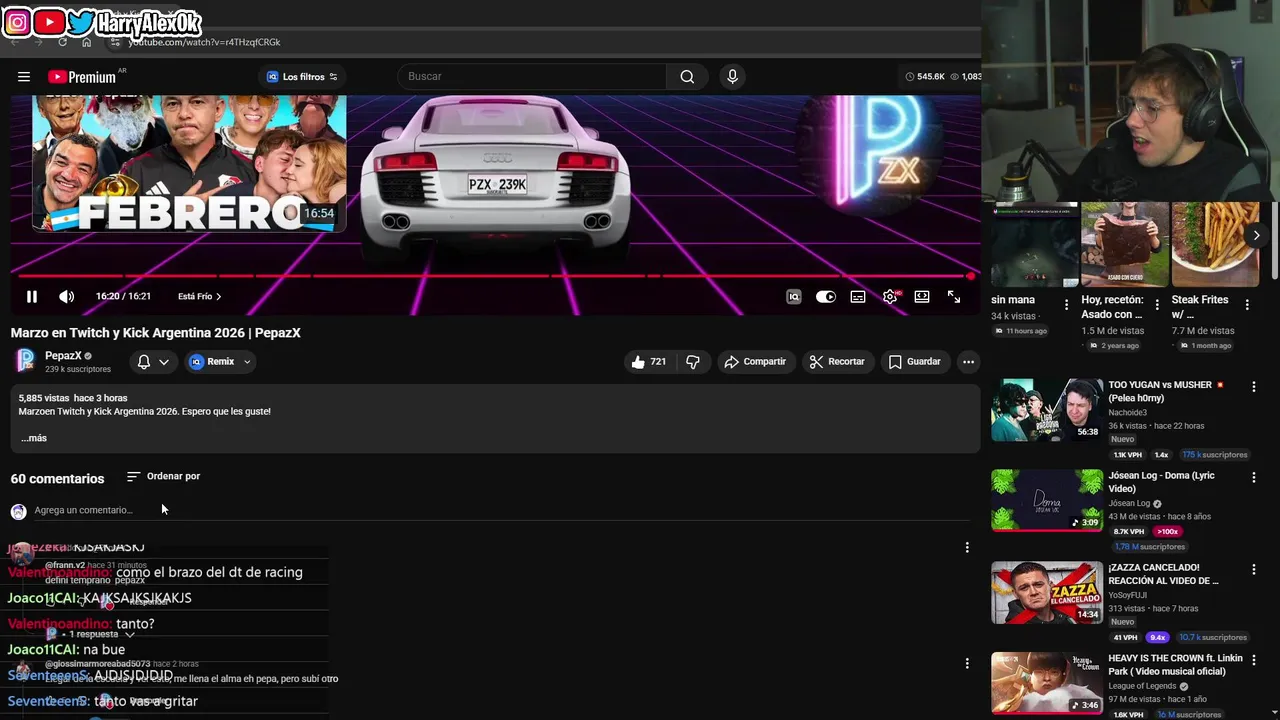Viewport: 1280px width, 720px height.
Task: Open Nachoide3 channel name
Action: [x=1128, y=412]
